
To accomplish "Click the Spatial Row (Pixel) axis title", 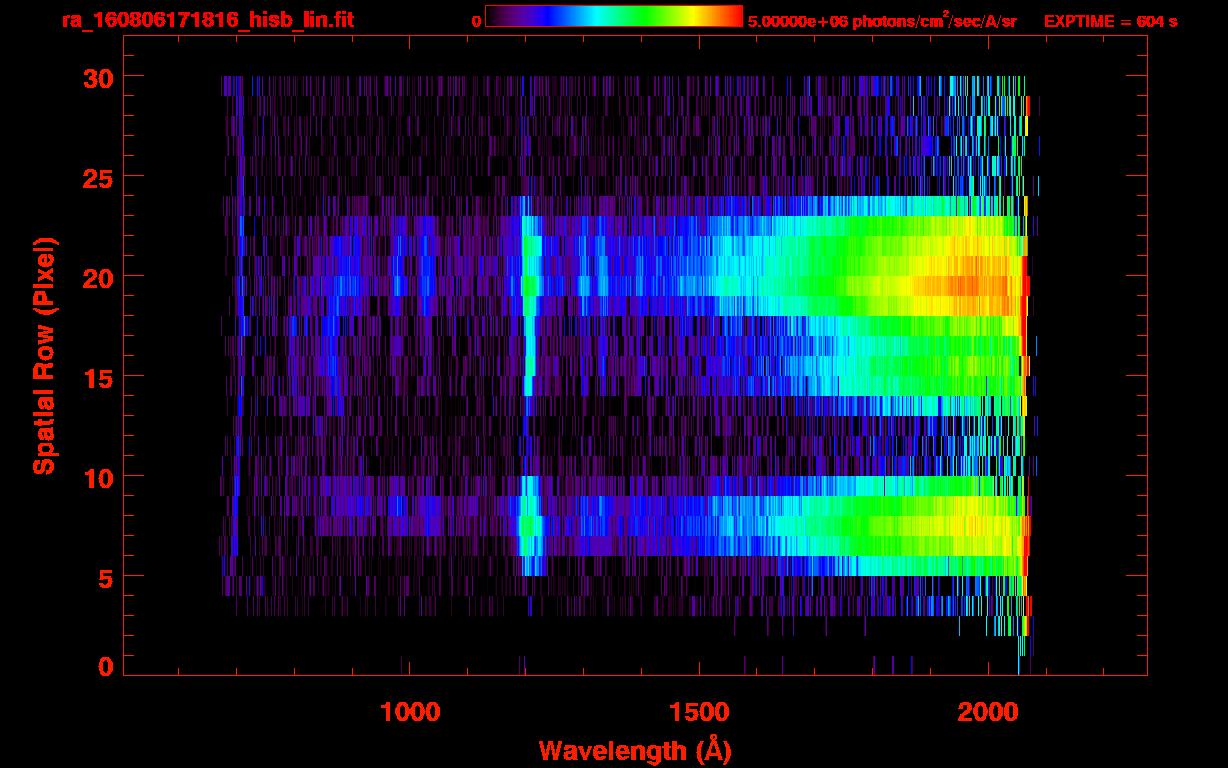I will coord(45,356).
